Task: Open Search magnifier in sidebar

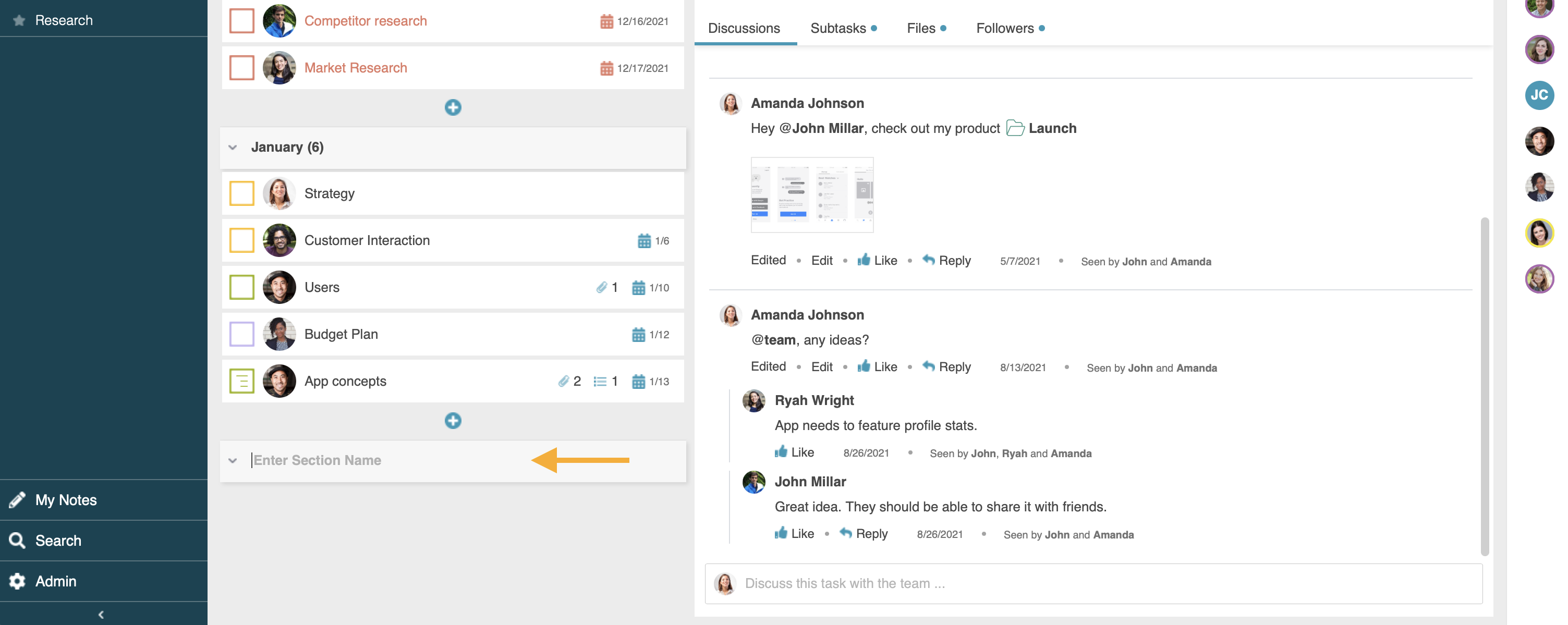Action: [17, 541]
